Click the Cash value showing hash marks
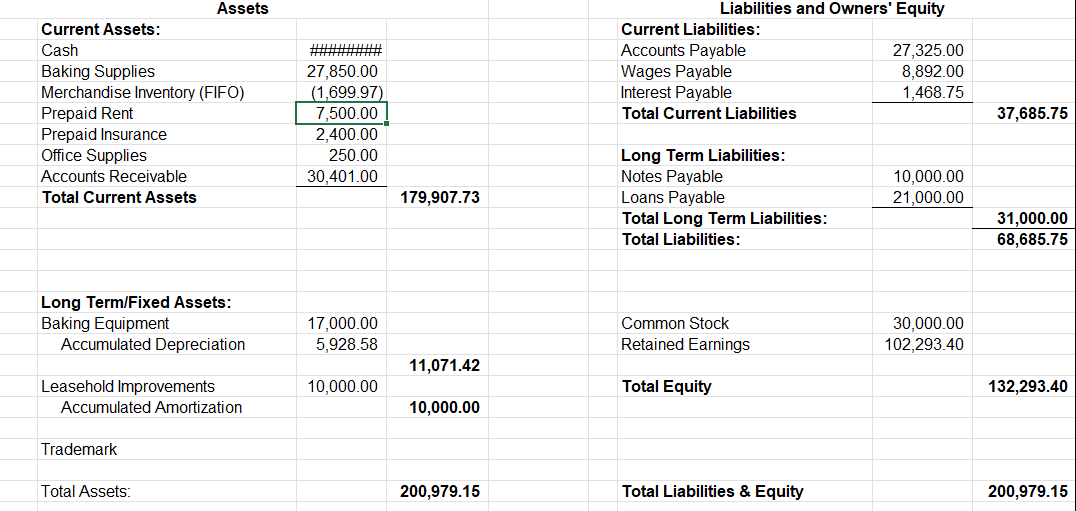 346,51
